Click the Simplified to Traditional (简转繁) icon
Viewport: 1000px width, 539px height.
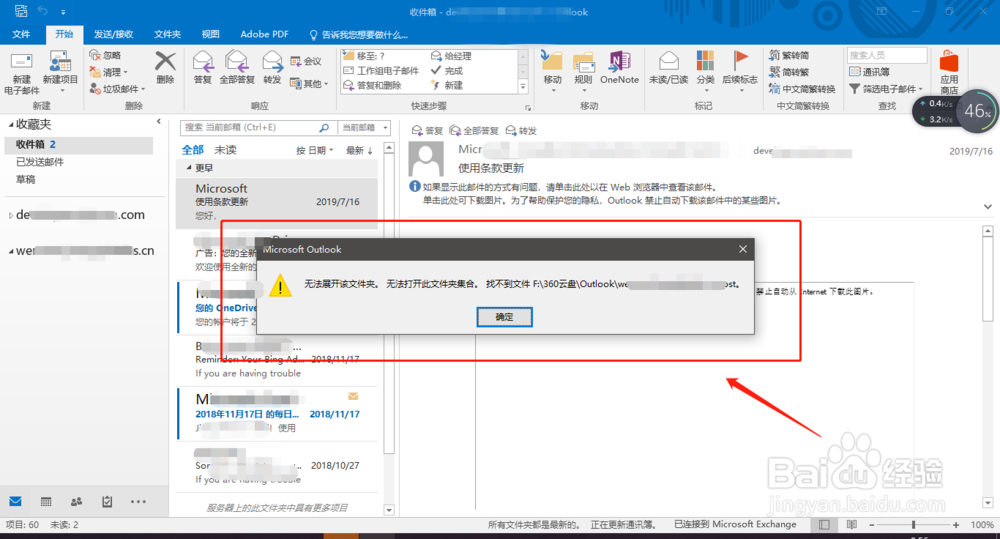click(774, 71)
